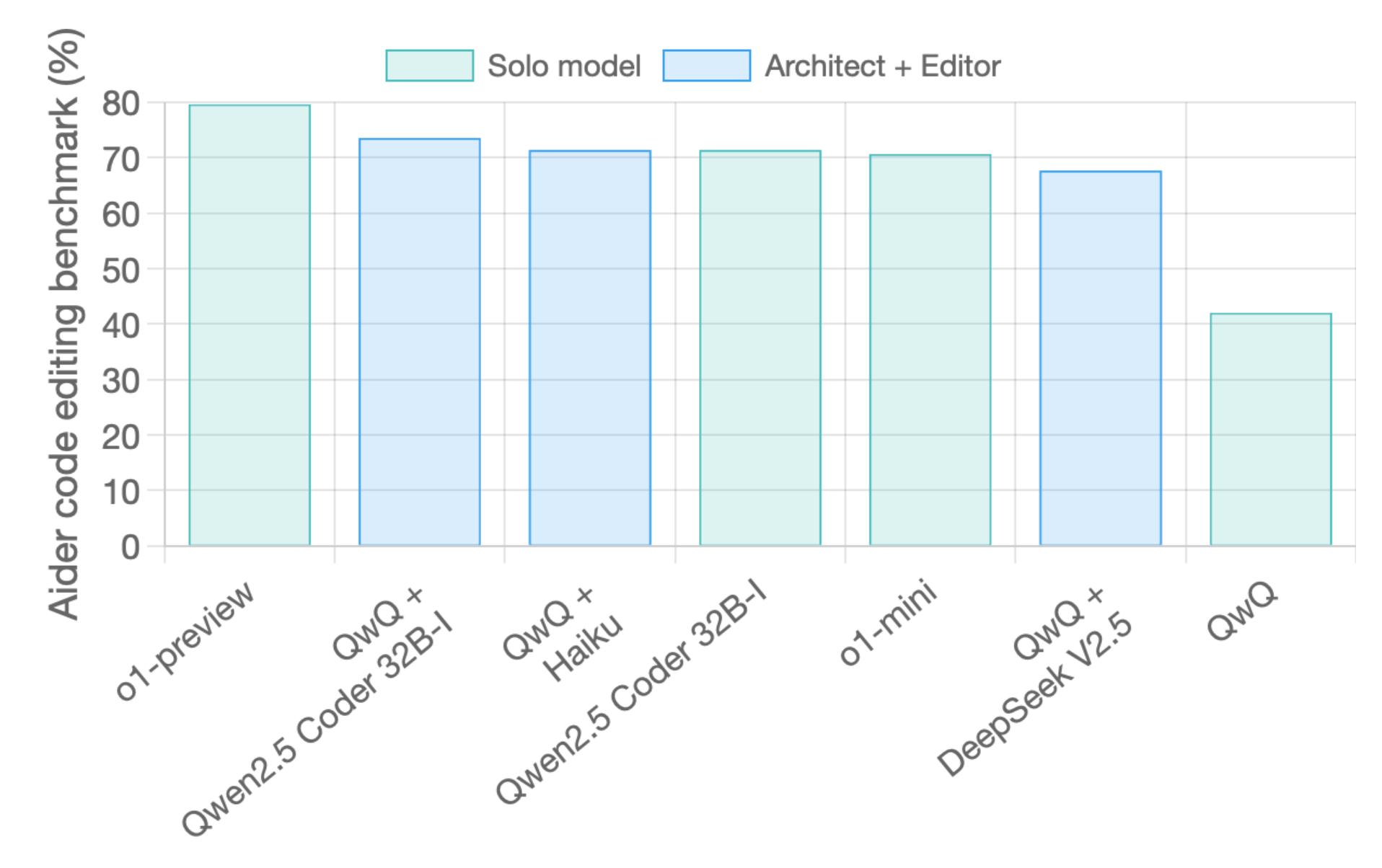Screen dimensions: 1382x868
Task: Click the o1-mini bar
Action: tap(930, 350)
